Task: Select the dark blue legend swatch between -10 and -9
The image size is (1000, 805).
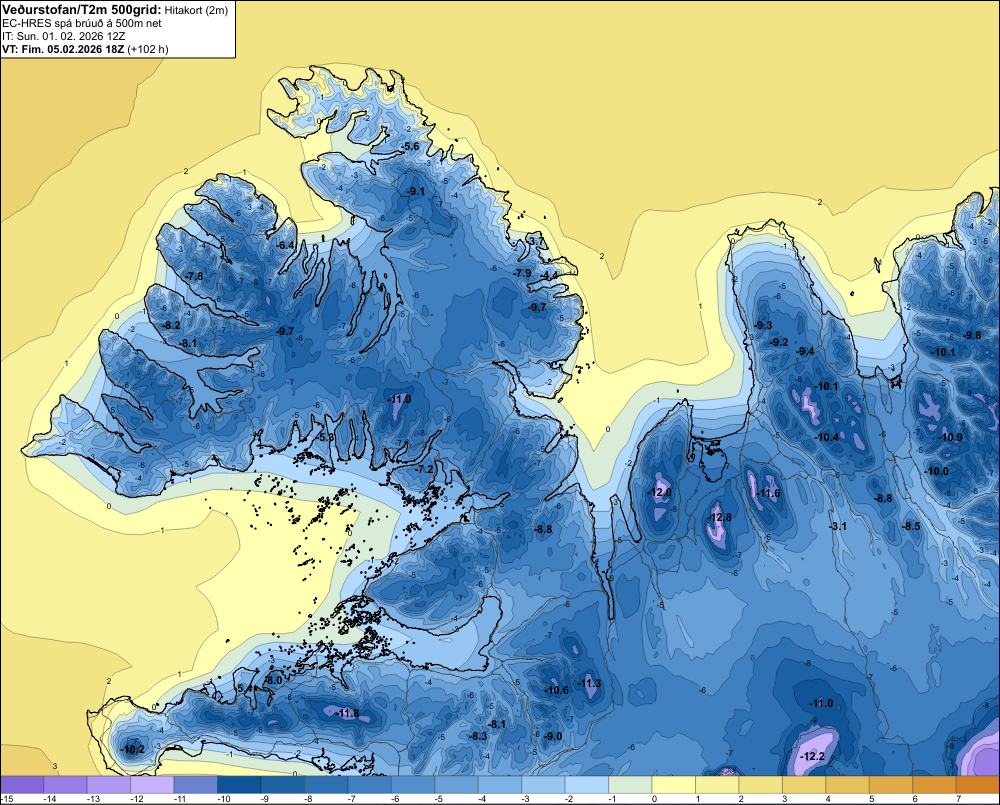Action: point(239,785)
